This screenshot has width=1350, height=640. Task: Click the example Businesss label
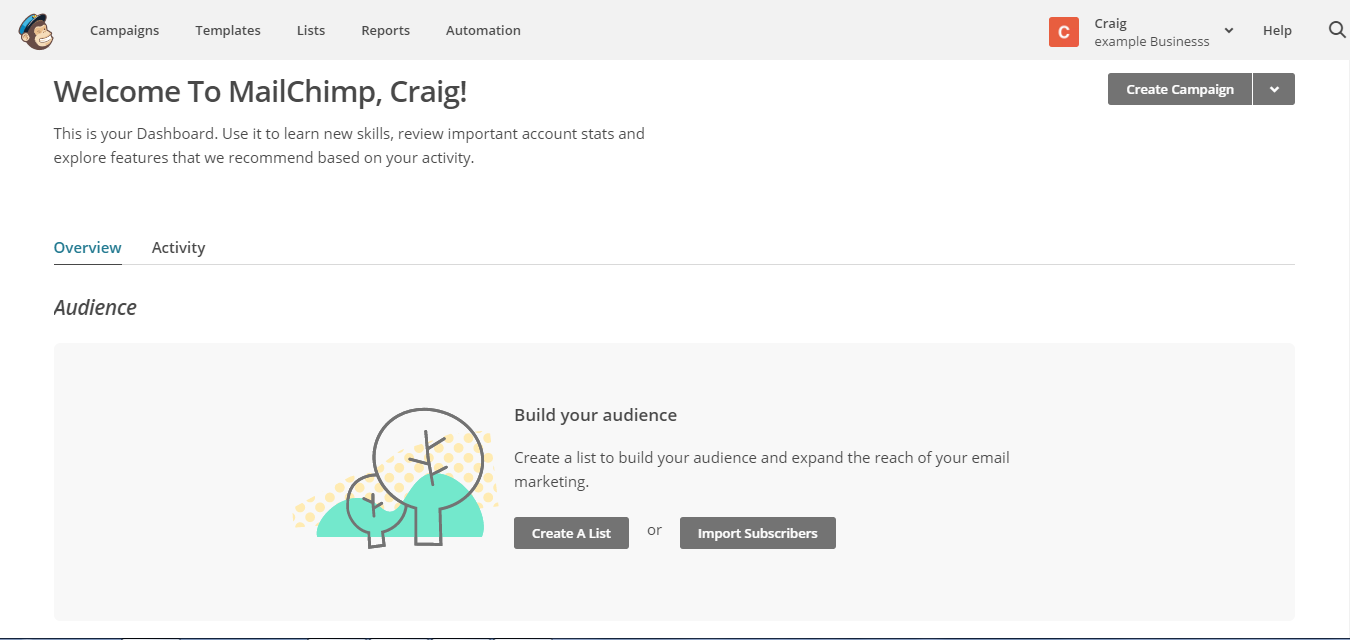coord(1152,42)
